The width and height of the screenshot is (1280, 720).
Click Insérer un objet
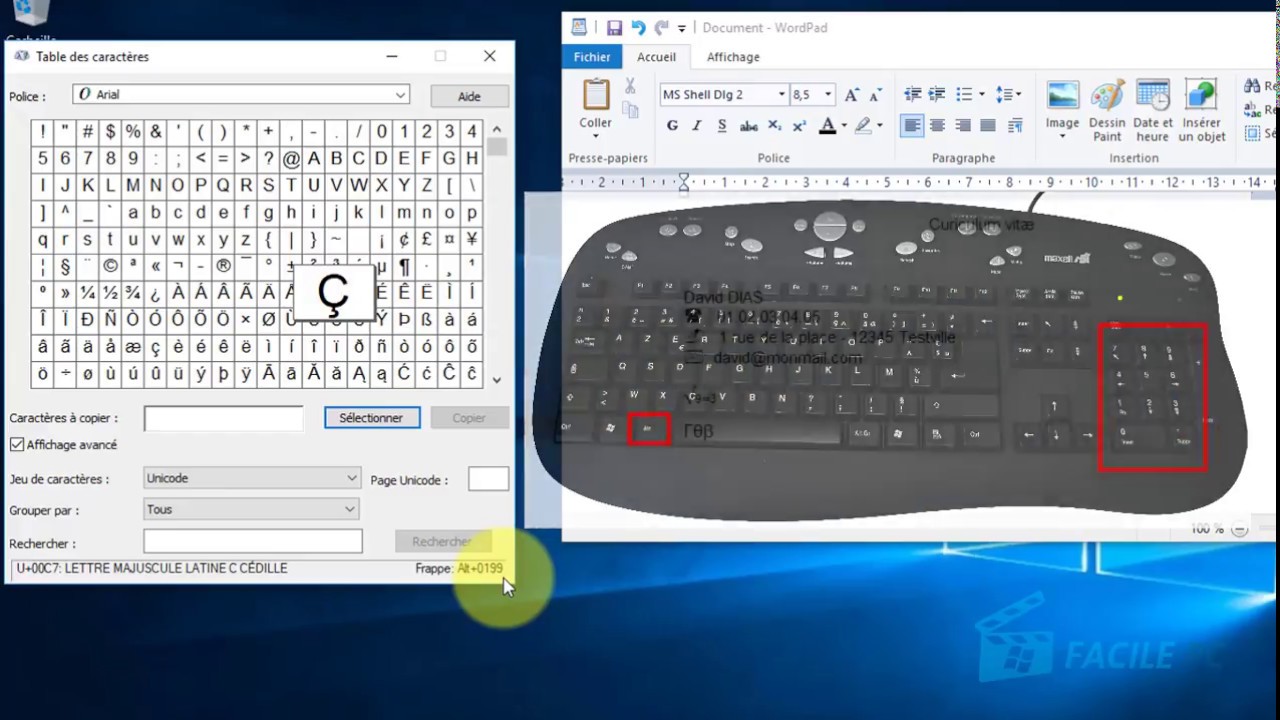pyautogui.click(x=1201, y=110)
